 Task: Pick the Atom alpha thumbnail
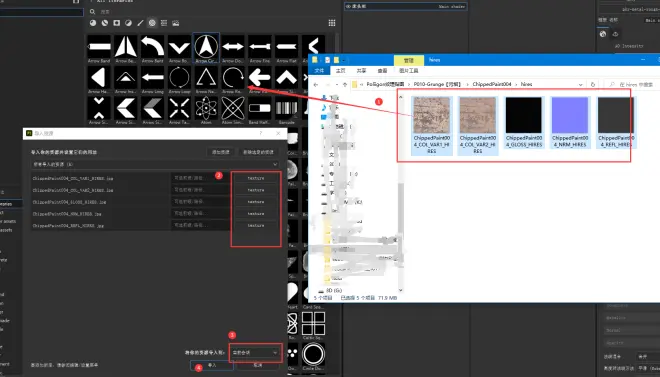tap(206, 110)
